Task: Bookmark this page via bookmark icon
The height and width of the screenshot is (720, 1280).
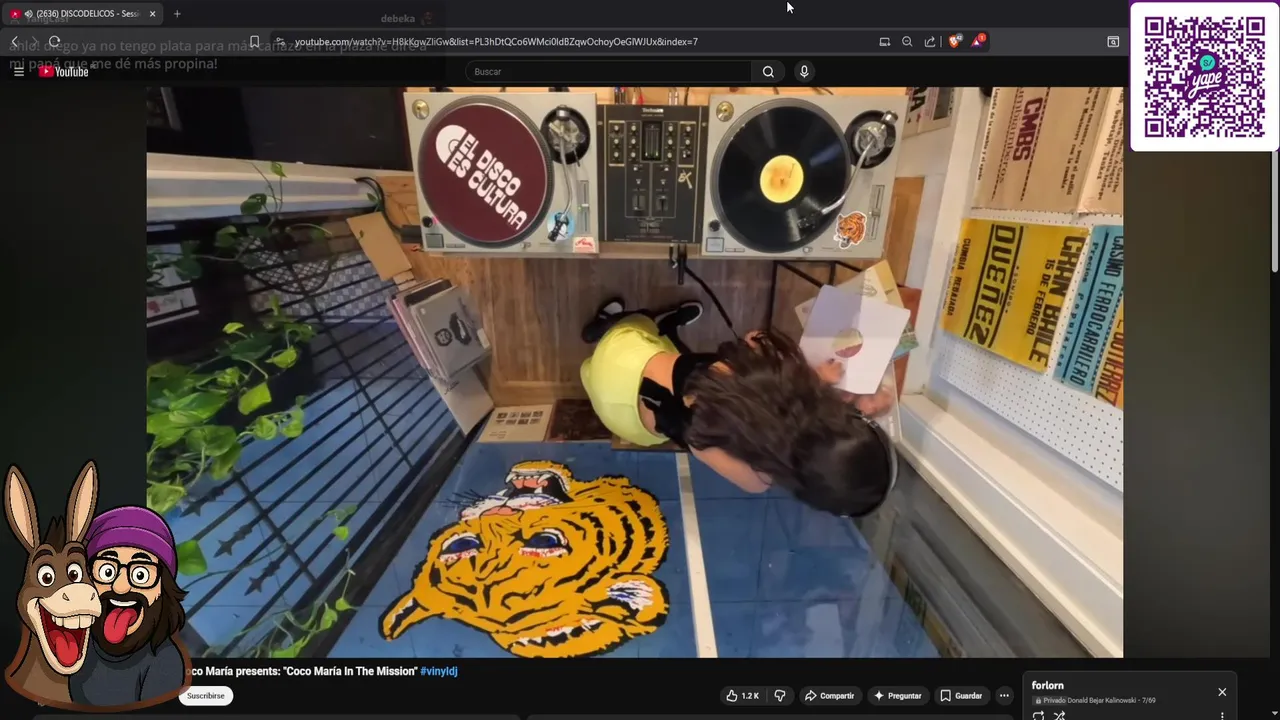Action: point(254,42)
